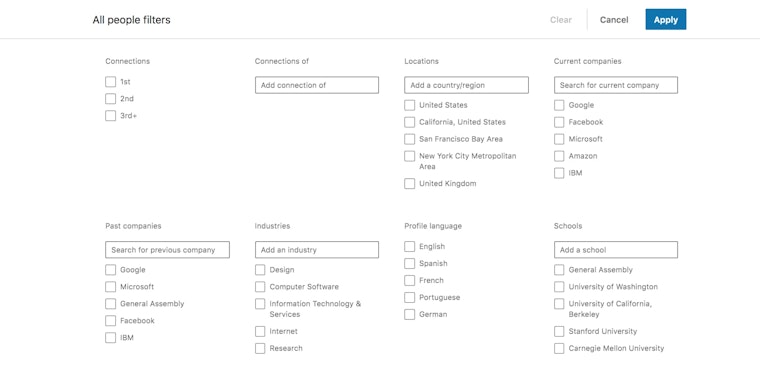
Task: Select United States location checkbox
Action: point(410,105)
